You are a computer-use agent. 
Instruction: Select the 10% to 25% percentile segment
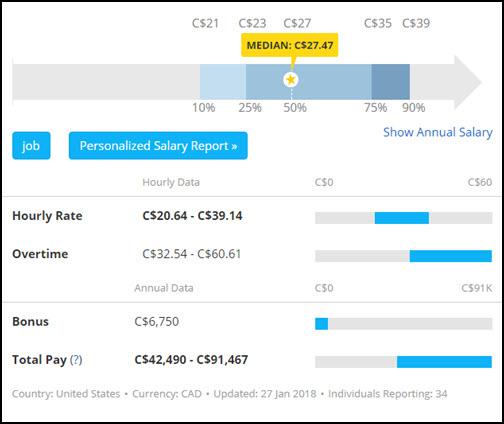[x=223, y=82]
